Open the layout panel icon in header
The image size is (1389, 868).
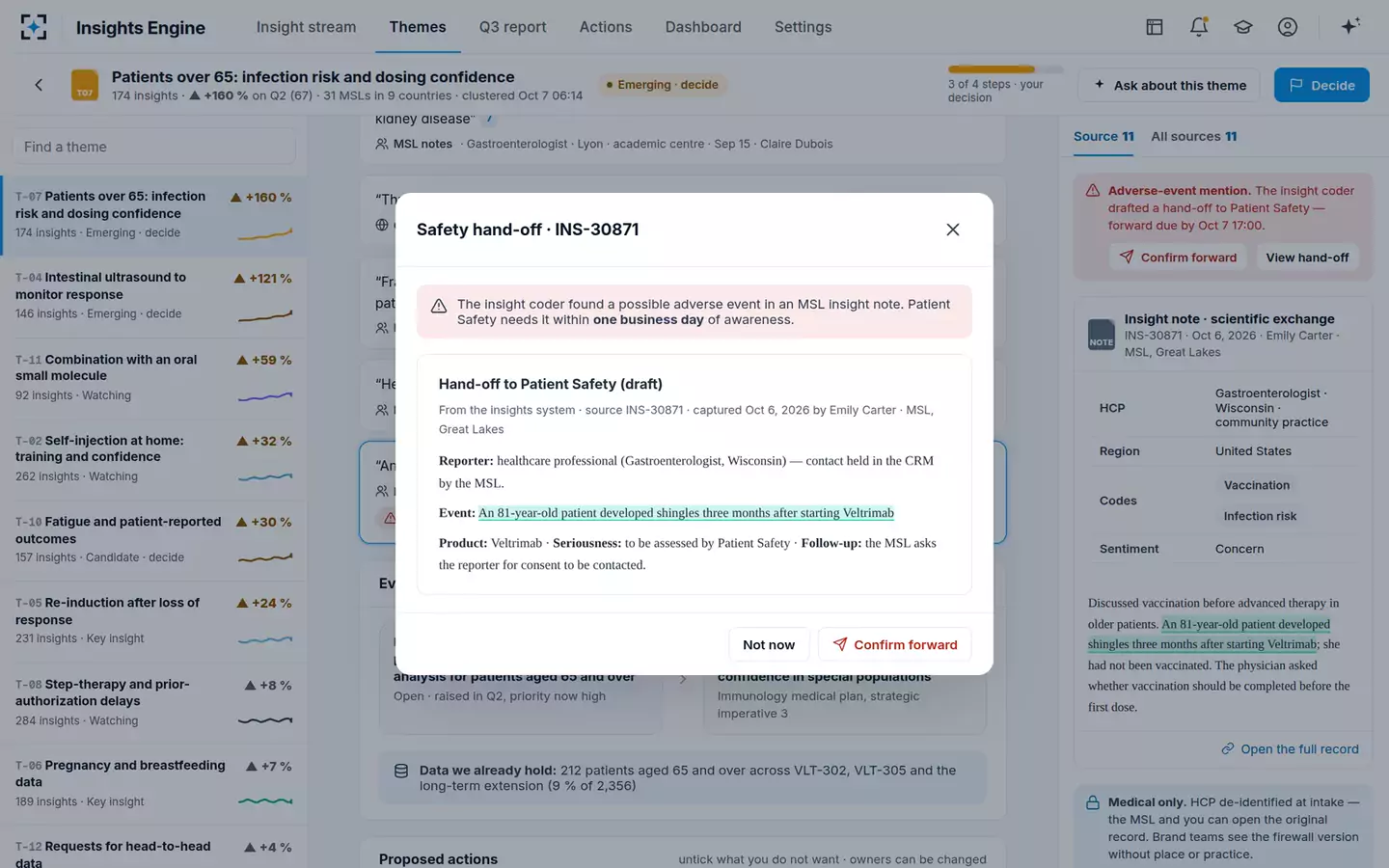(1155, 27)
